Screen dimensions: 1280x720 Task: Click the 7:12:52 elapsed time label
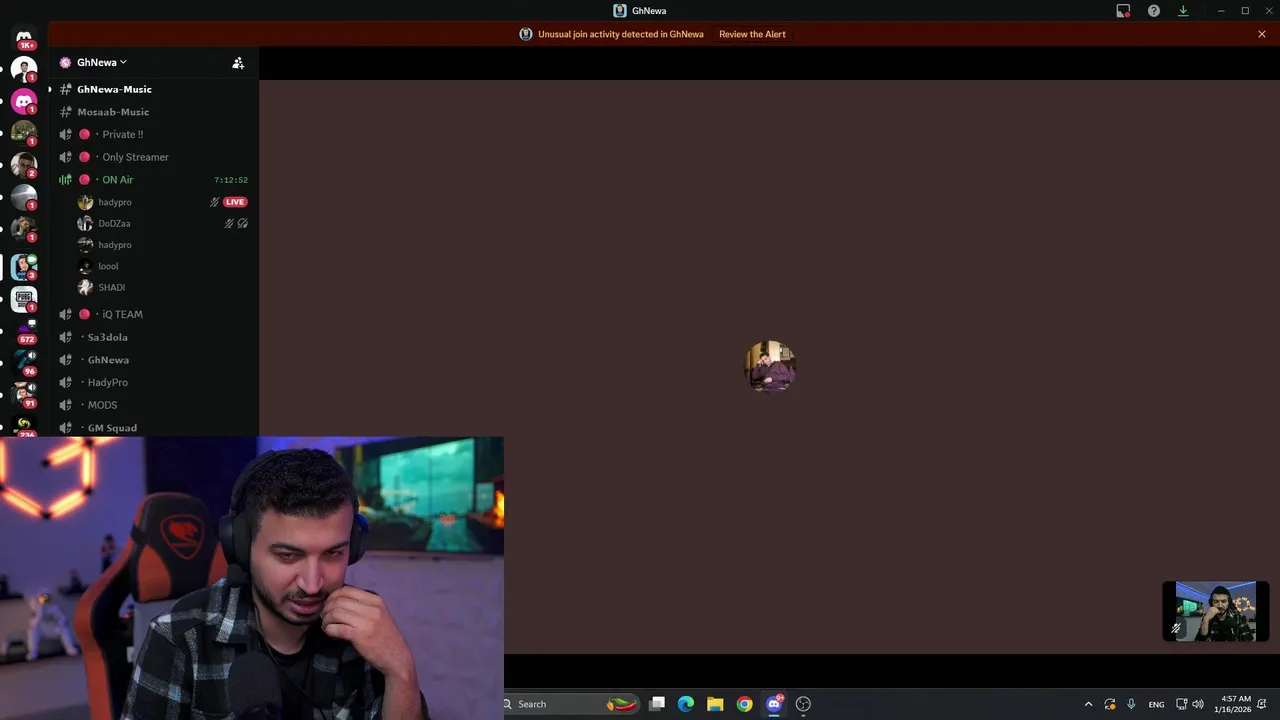pos(231,180)
